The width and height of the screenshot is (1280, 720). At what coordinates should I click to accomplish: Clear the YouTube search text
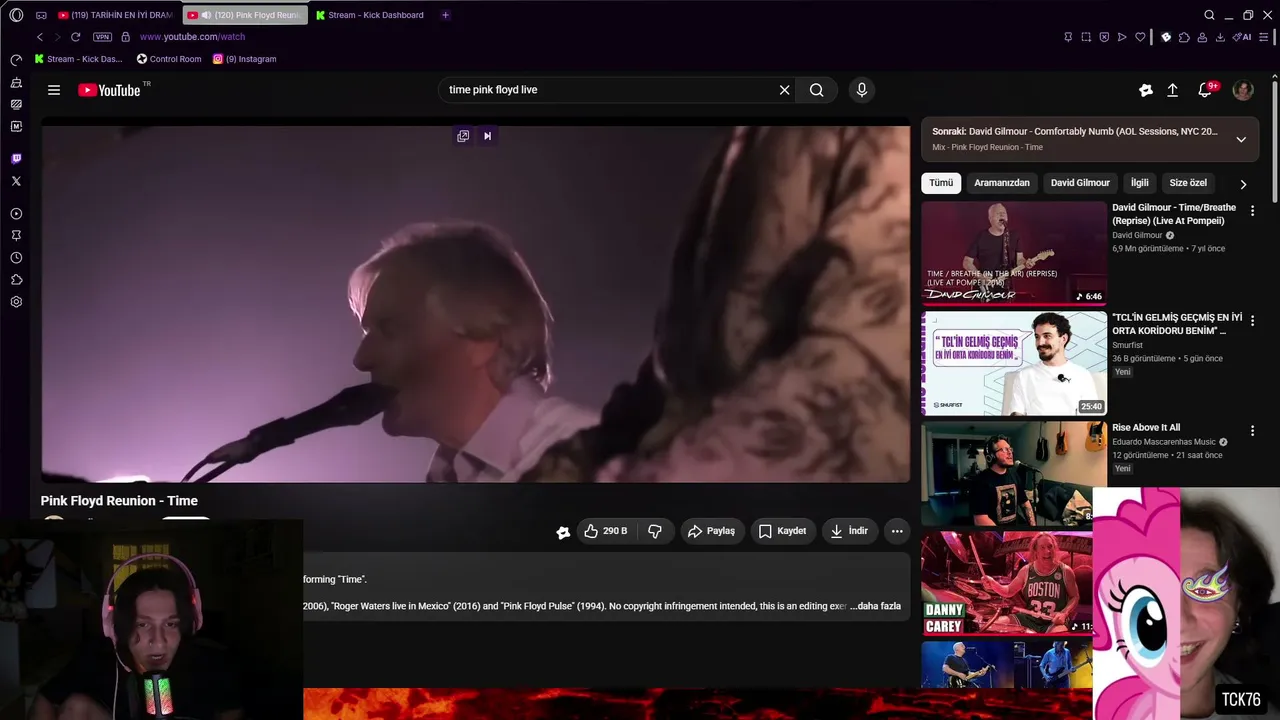pos(785,90)
